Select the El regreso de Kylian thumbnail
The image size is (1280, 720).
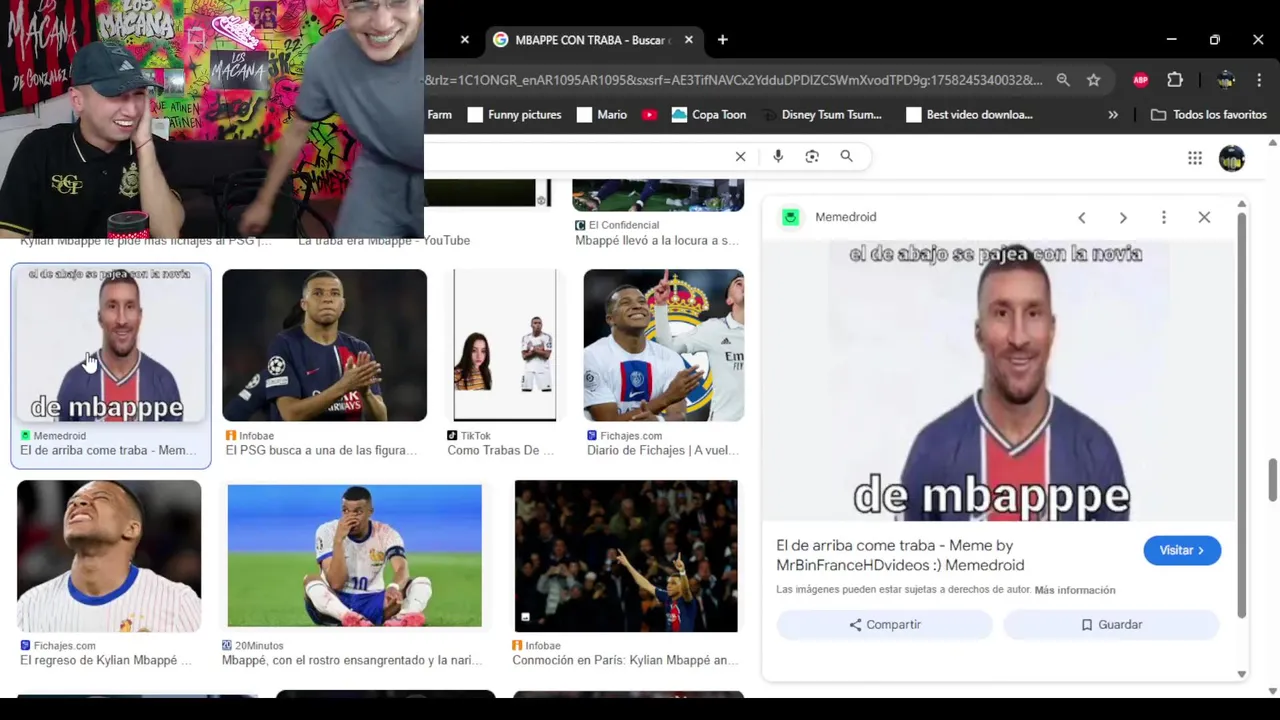point(109,556)
